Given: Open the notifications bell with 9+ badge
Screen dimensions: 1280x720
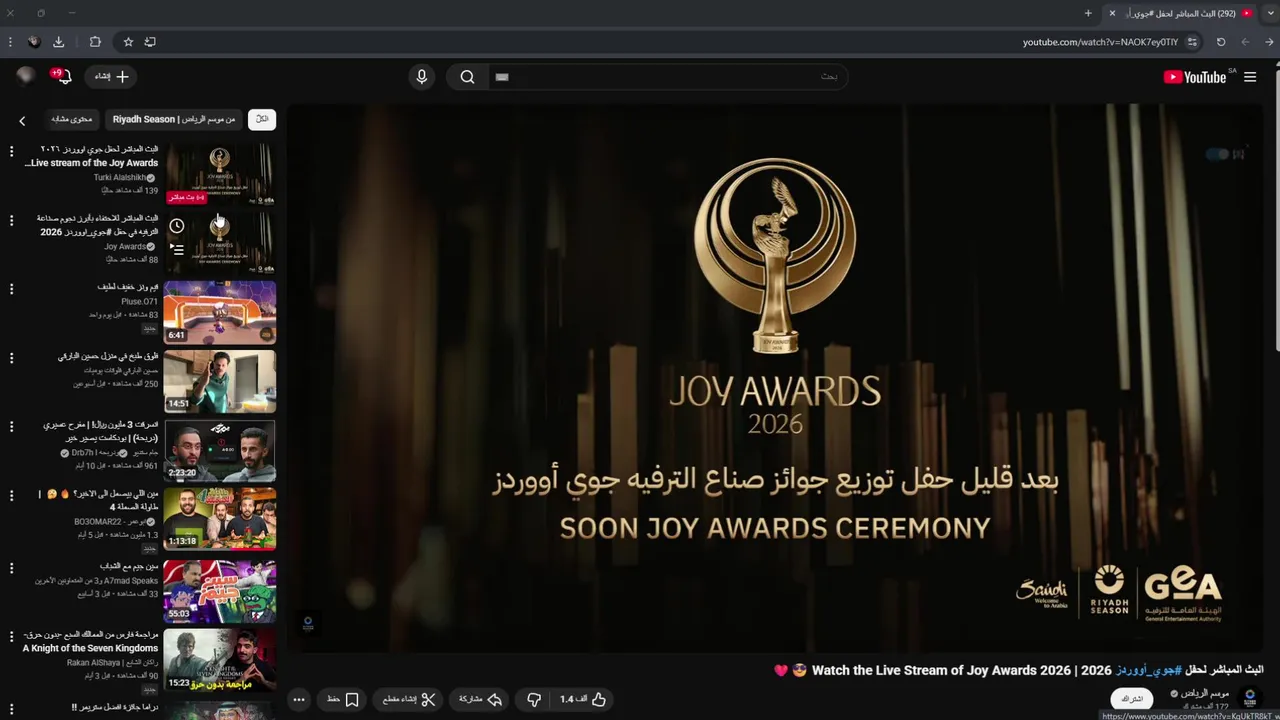Looking at the screenshot, I should click(x=62, y=77).
